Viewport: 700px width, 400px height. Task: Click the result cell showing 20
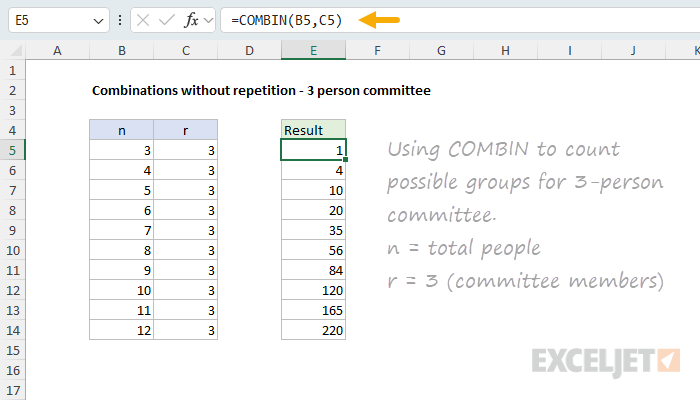point(313,210)
